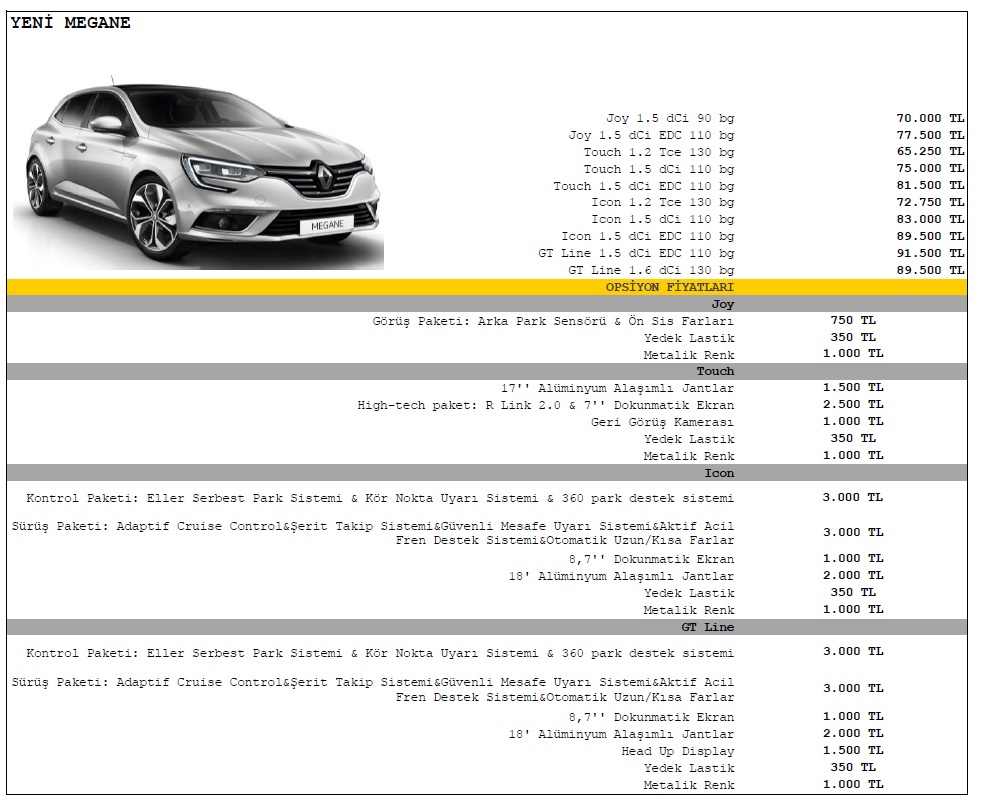Image resolution: width=983 pixels, height=801 pixels.
Task: Select 18' Alüminyum Jantlar under Icon section
Action: point(621,576)
